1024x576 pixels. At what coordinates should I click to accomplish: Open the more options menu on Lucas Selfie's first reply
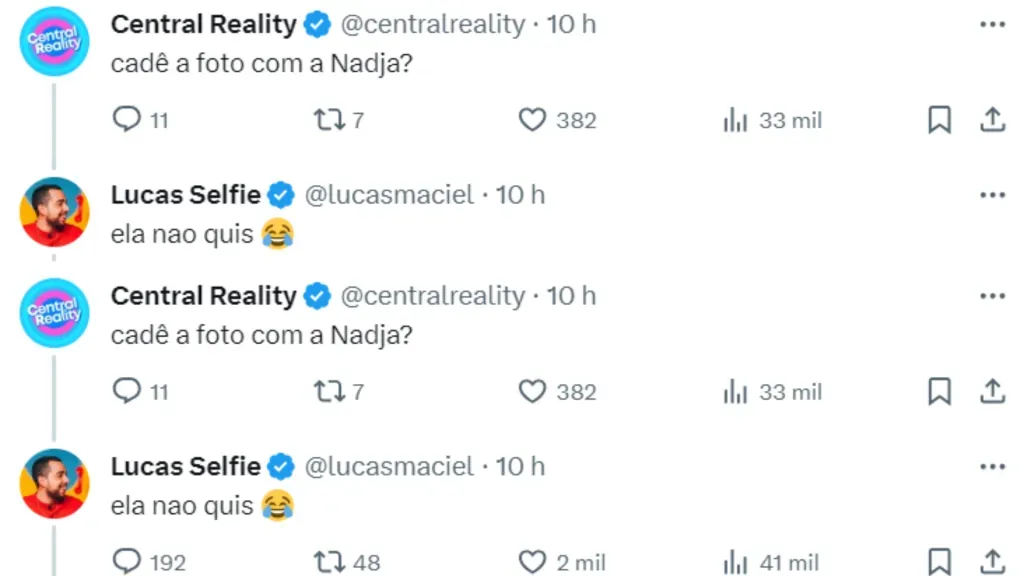click(x=993, y=193)
